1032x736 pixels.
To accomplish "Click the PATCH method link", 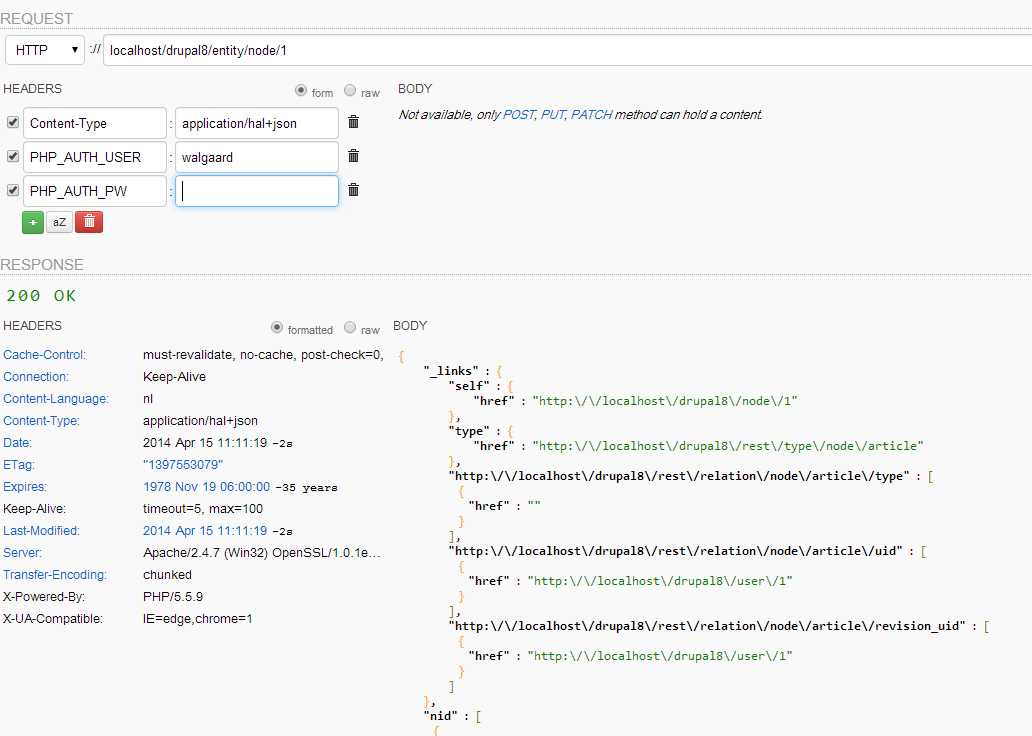I will pyautogui.click(x=591, y=115).
